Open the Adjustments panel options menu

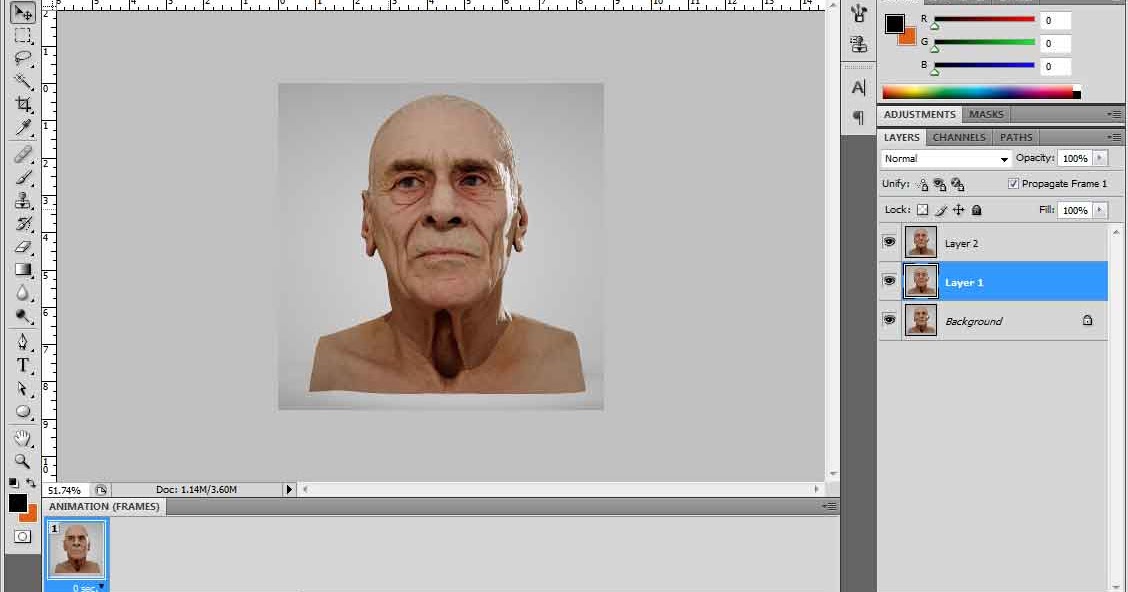point(1114,114)
